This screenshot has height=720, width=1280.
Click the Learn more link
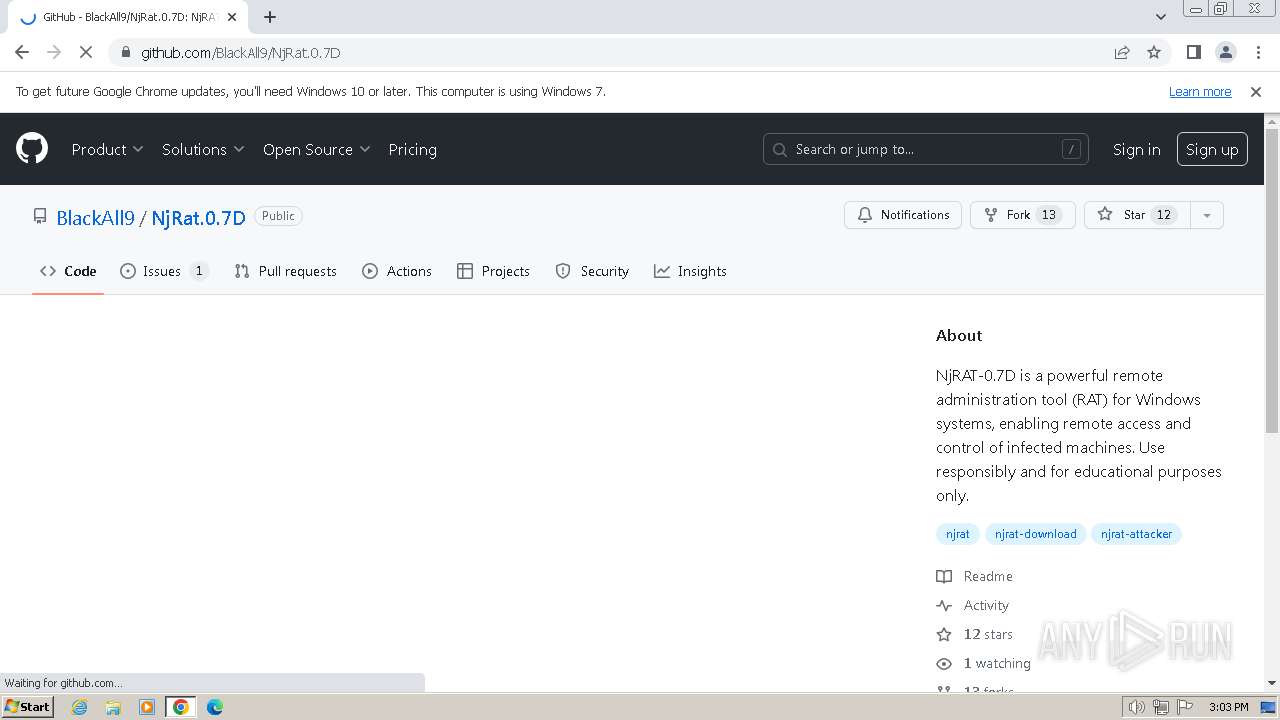[x=1200, y=91]
